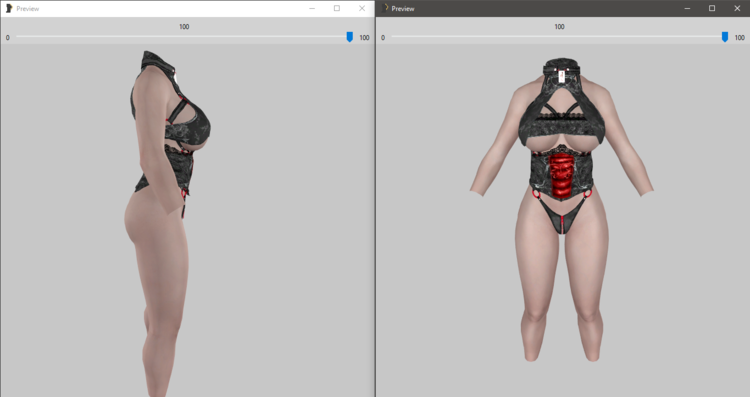Click the '0' minimum label in left Preview window

pos(8,37)
